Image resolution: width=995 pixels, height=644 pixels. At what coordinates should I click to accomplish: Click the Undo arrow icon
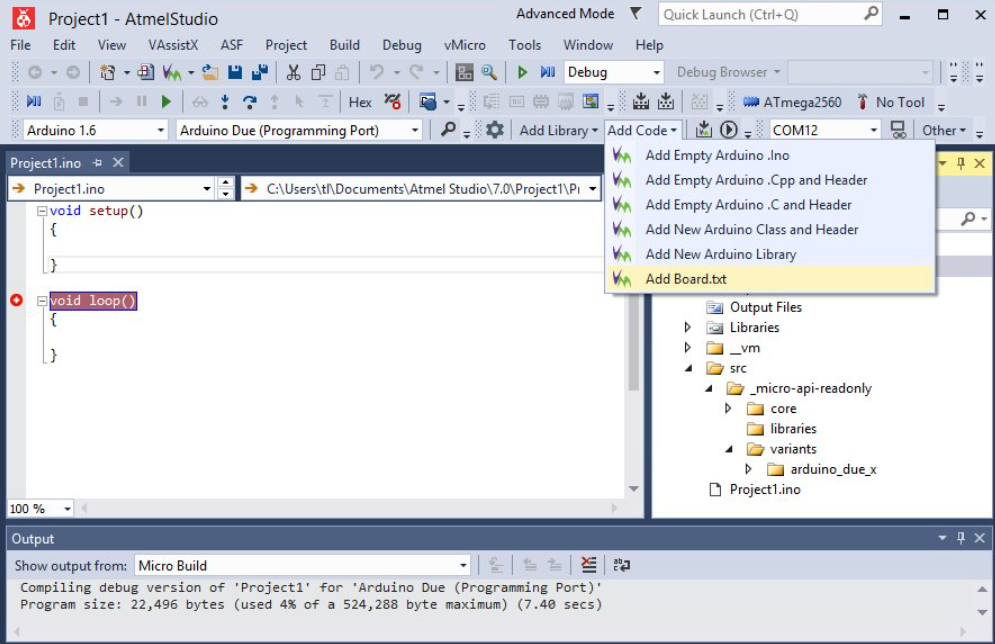click(x=377, y=72)
